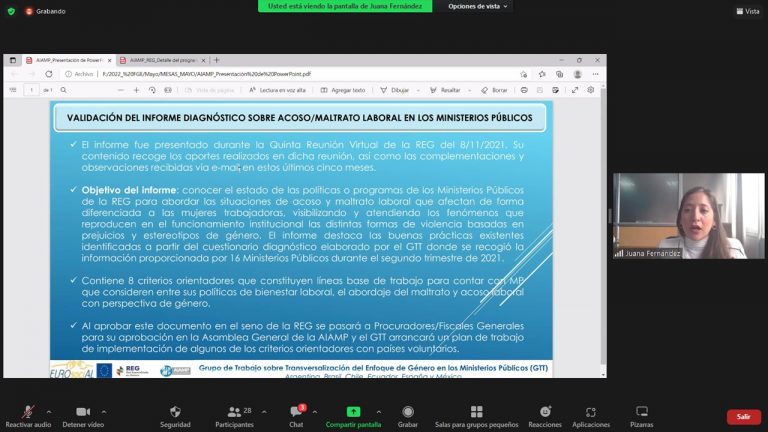
Task: Open browser Settings and more ellipsis
Action: (x=596, y=74)
